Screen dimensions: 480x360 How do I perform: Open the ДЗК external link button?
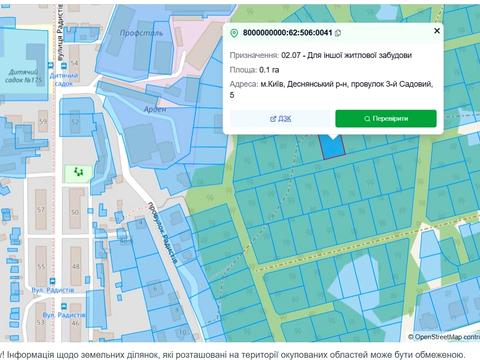point(280,119)
